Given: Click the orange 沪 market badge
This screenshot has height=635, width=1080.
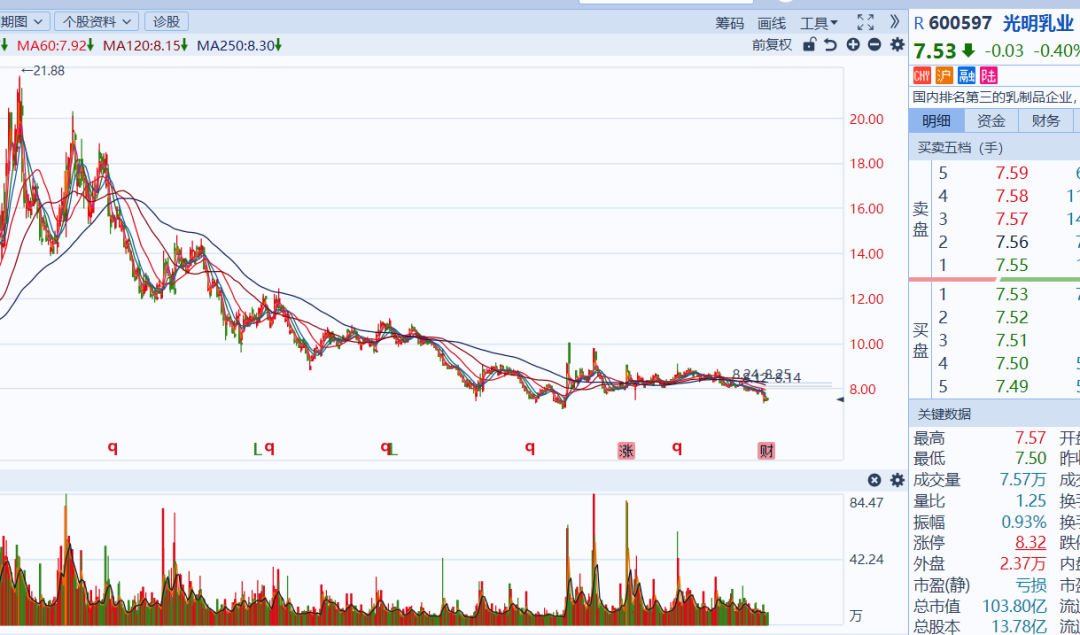Looking at the screenshot, I should 944,75.
